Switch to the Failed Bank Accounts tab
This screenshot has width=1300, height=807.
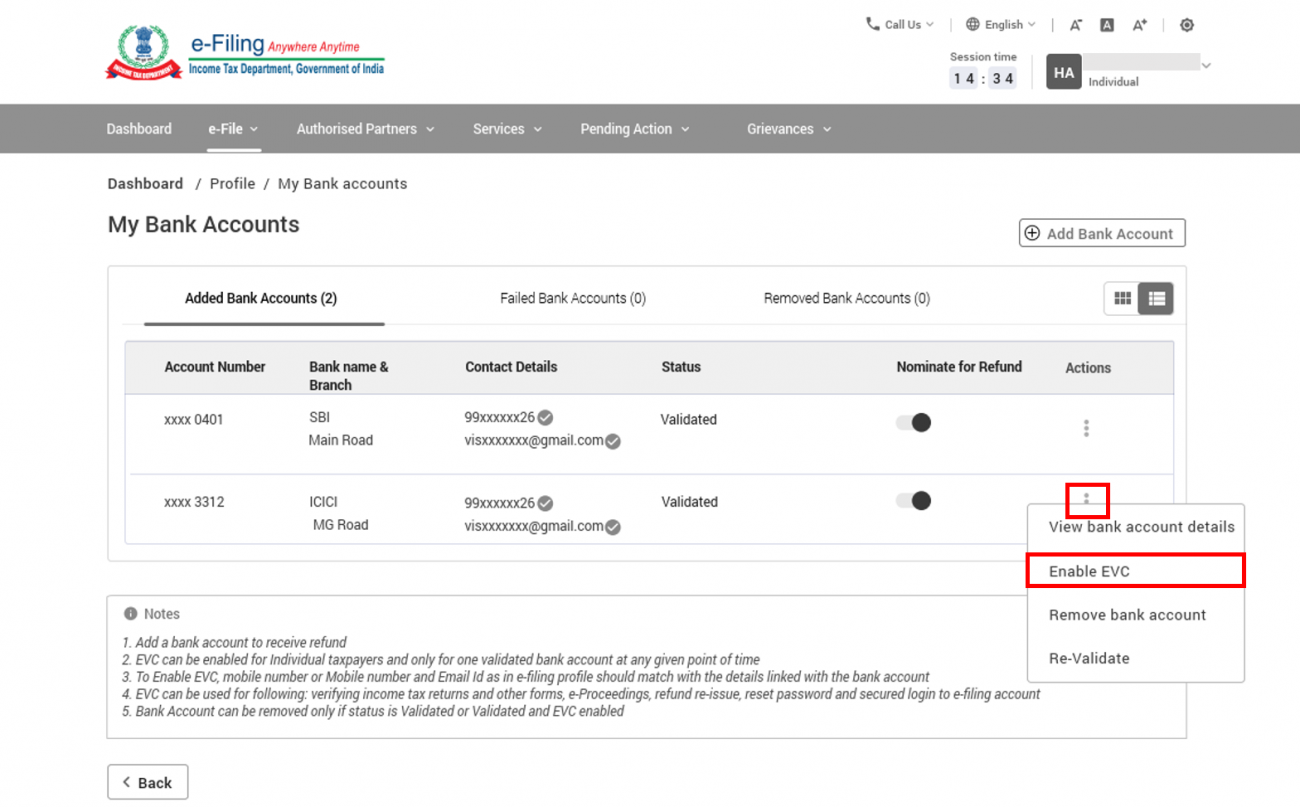pyautogui.click(x=572, y=297)
